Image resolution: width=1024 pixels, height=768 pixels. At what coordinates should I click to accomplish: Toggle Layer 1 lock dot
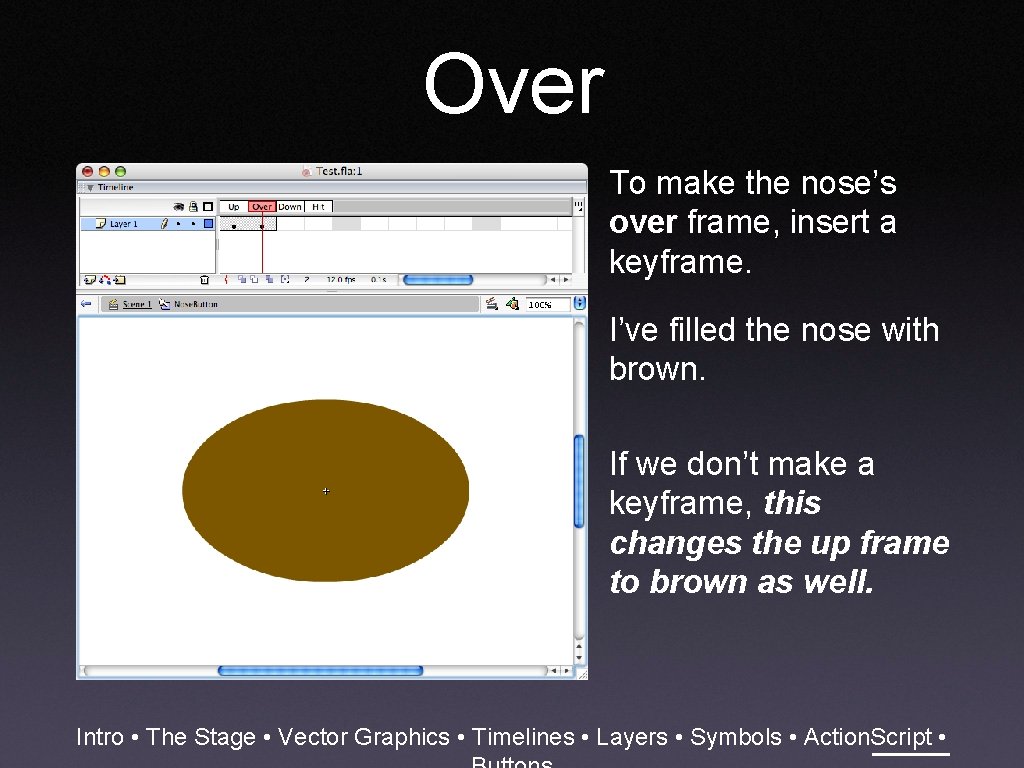(193, 224)
